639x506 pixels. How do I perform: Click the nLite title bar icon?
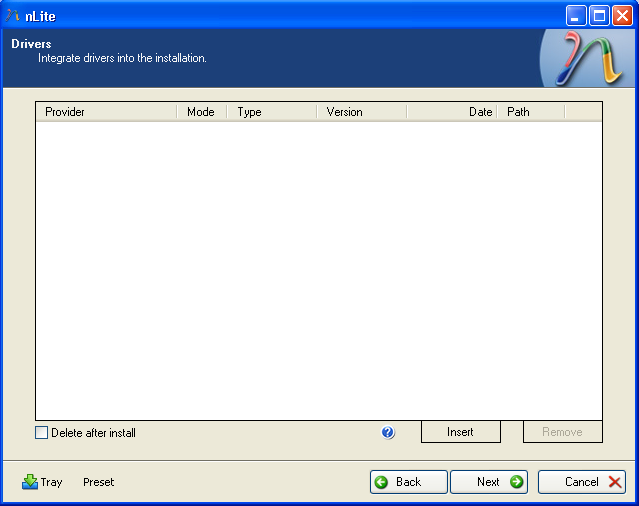point(12,16)
